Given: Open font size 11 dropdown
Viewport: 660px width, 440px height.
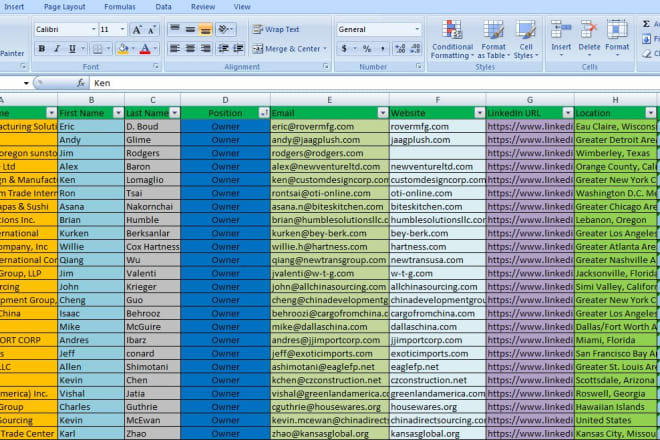Looking at the screenshot, I should pos(122,29).
